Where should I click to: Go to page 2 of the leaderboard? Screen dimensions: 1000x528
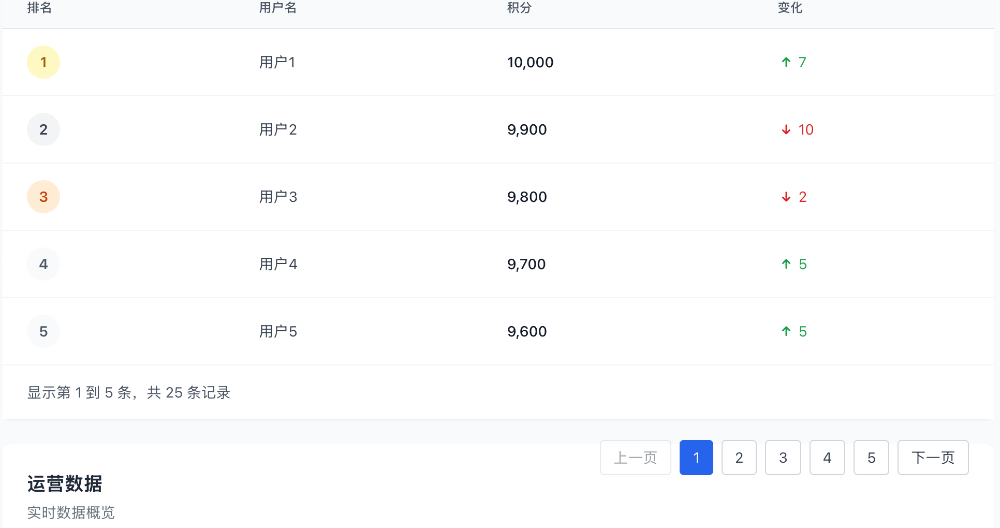click(x=739, y=458)
